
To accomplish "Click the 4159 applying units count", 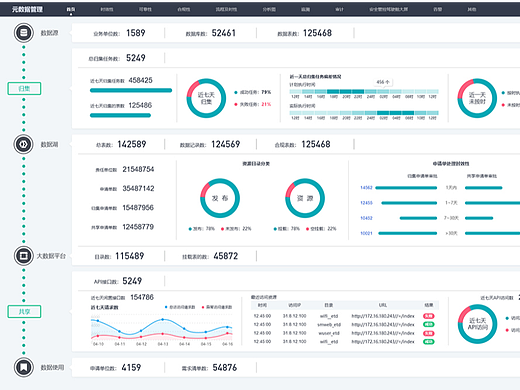I will point(131,368).
